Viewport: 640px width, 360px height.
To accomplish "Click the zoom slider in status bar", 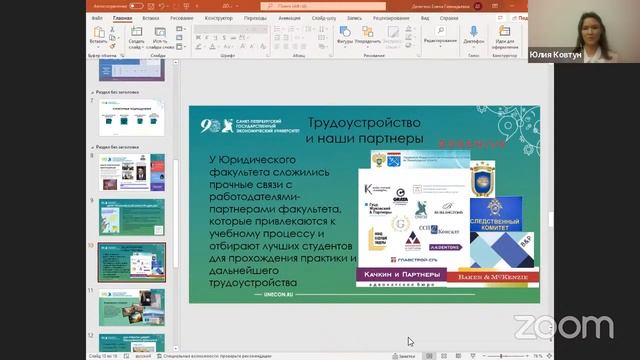I will coord(505,356).
